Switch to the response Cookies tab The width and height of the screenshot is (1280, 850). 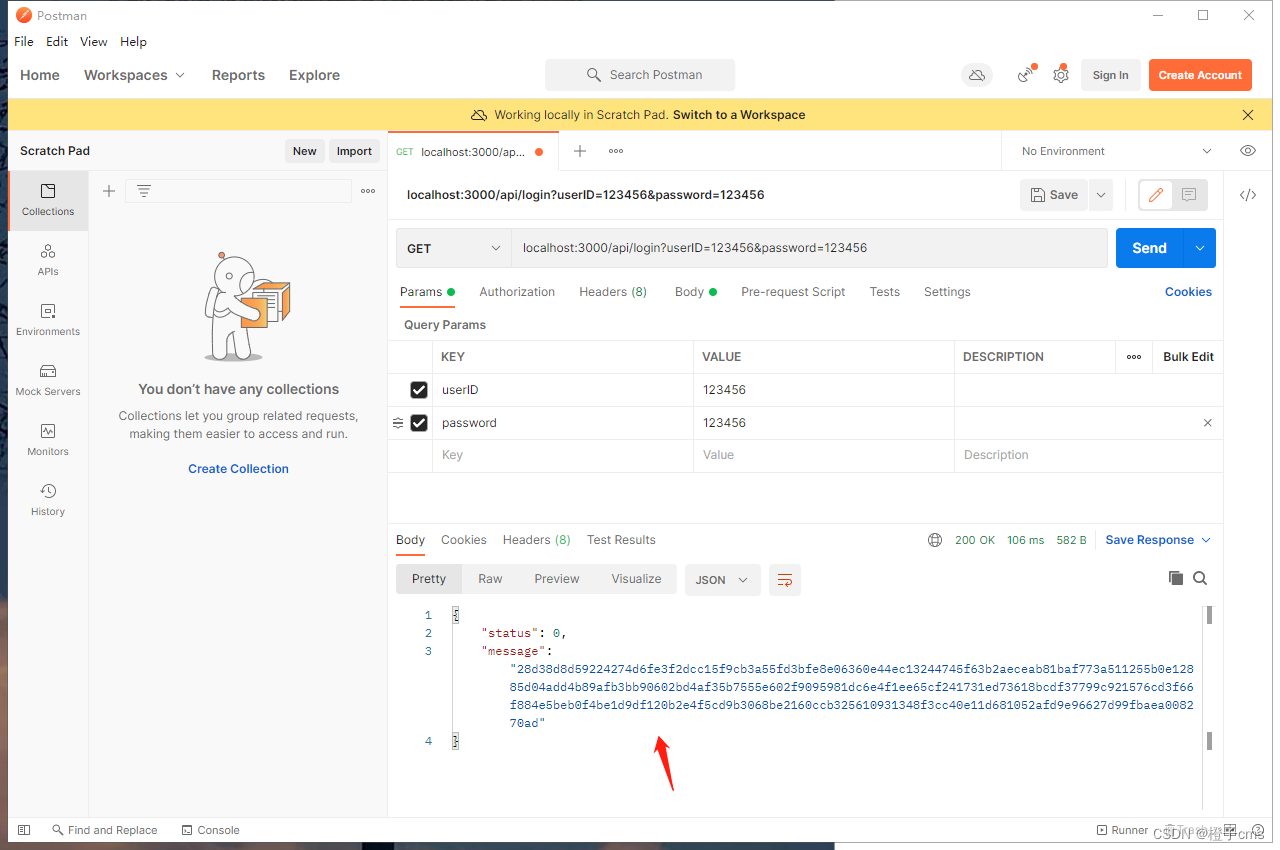464,540
